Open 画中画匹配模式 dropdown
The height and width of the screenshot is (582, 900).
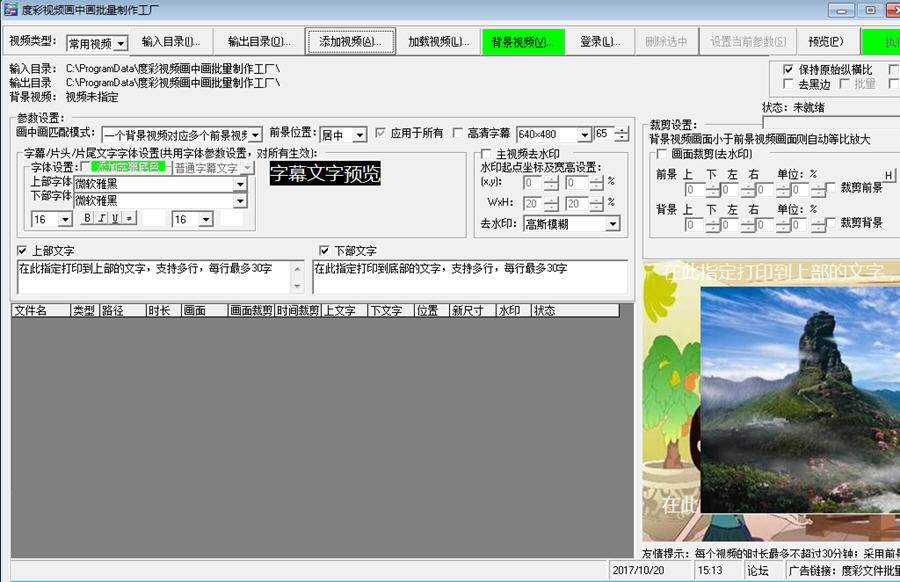182,135
